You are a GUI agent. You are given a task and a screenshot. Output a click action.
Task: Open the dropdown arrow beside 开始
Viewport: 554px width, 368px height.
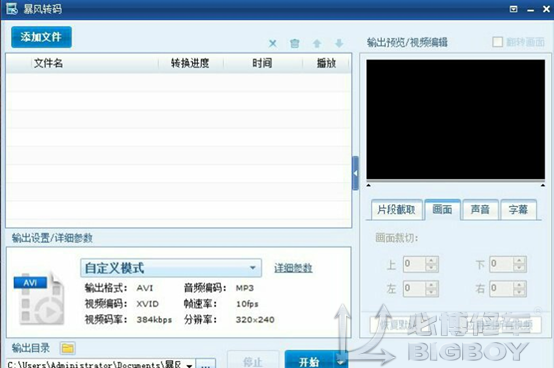point(341,361)
